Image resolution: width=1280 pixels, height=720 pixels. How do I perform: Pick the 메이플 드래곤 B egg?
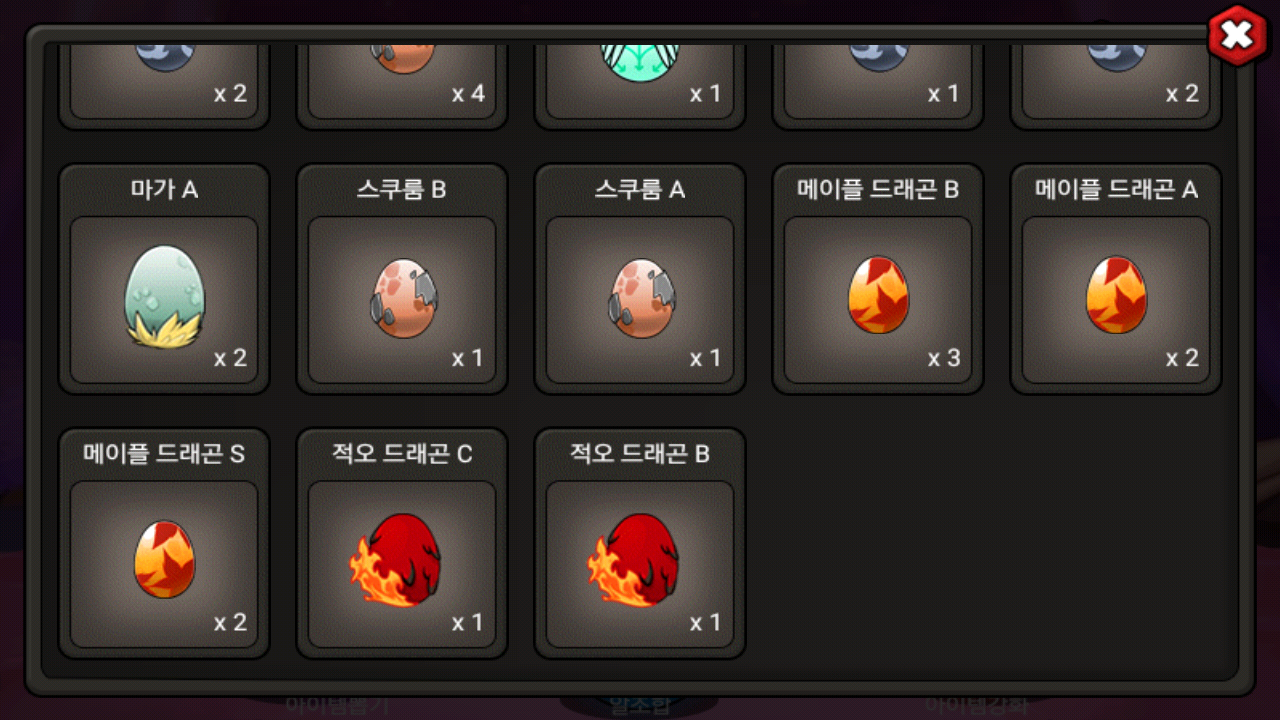click(878, 295)
